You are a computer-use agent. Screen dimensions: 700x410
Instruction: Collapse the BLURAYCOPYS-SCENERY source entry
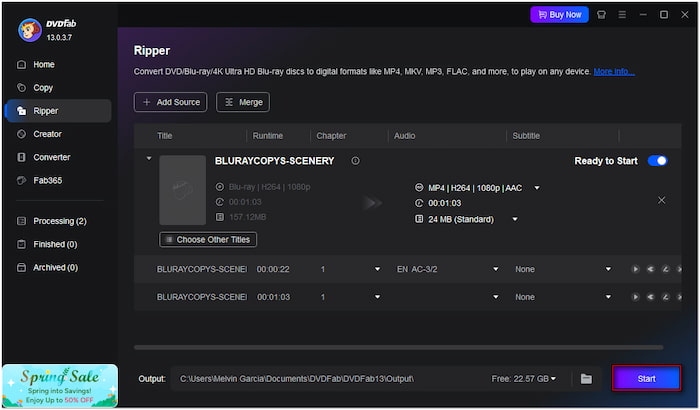point(149,159)
